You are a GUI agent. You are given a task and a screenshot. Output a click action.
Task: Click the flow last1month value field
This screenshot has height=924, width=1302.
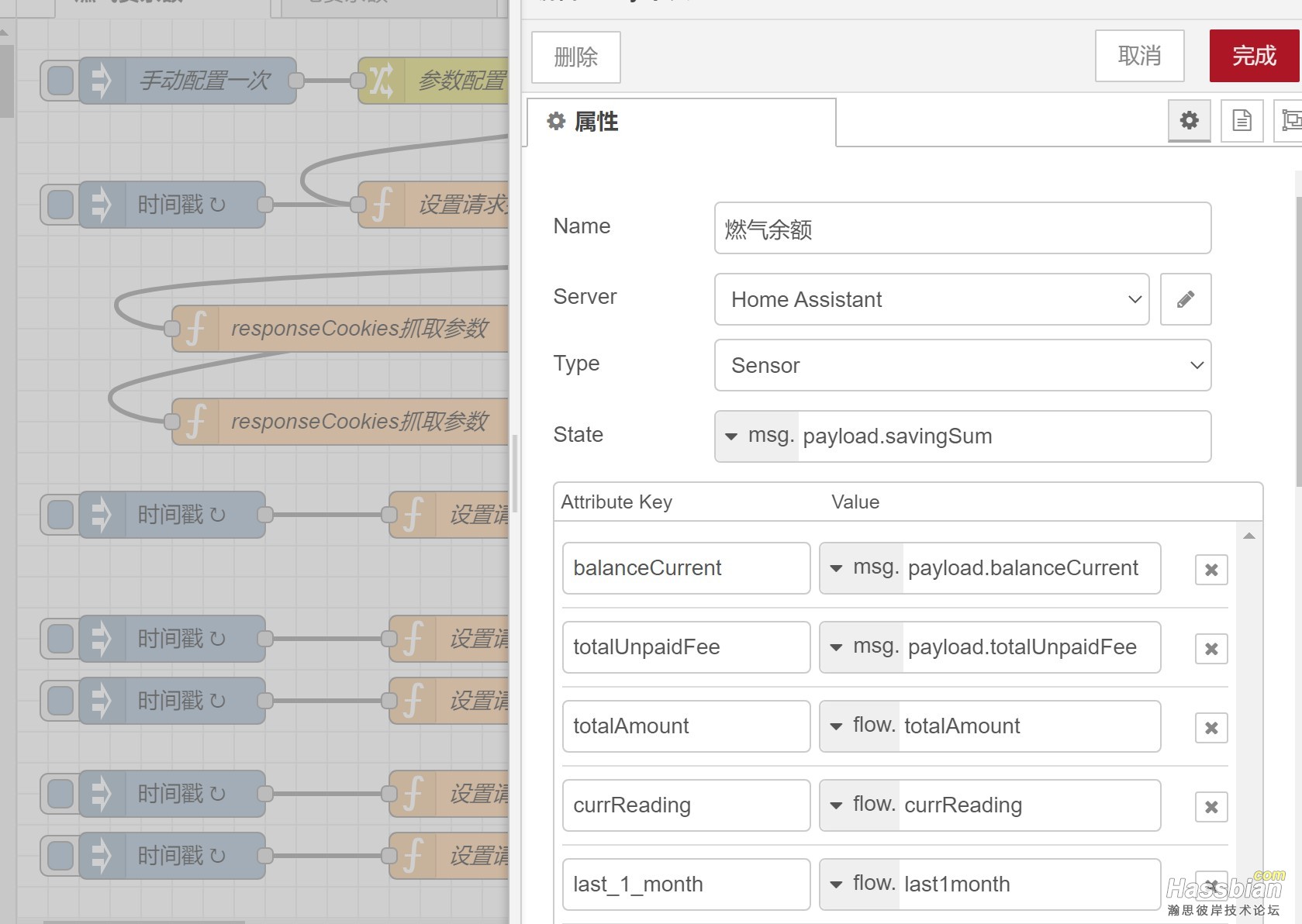(1029, 884)
